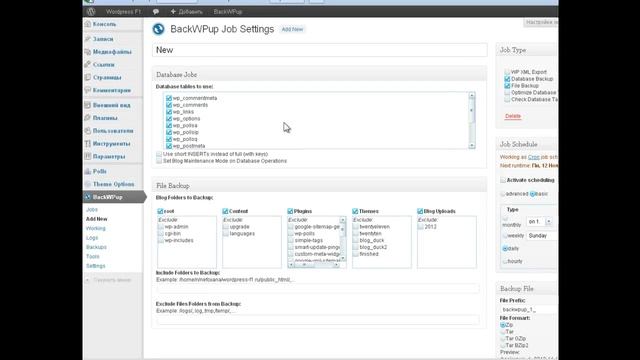Exclude the upgrade content folder checkbox
The image size is (640, 360).
click(226, 227)
